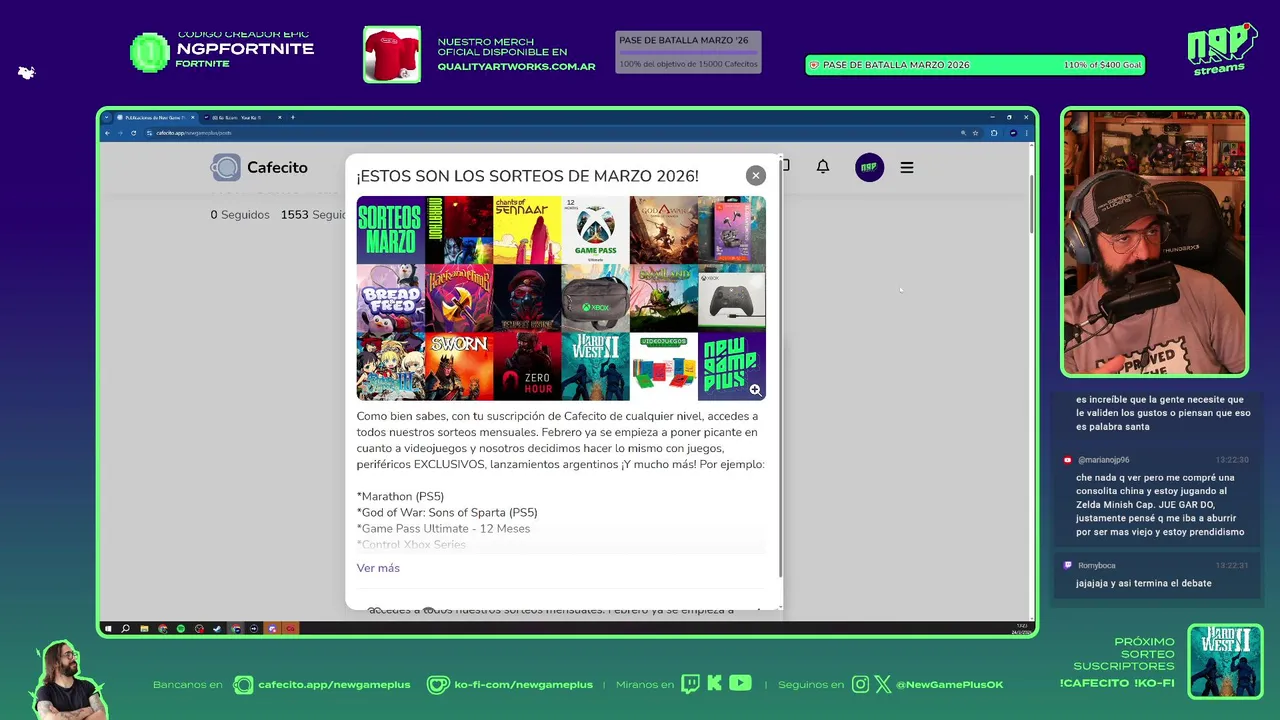Click the 0 Seguidos count text
Image resolution: width=1280 pixels, height=720 pixels.
coord(240,215)
